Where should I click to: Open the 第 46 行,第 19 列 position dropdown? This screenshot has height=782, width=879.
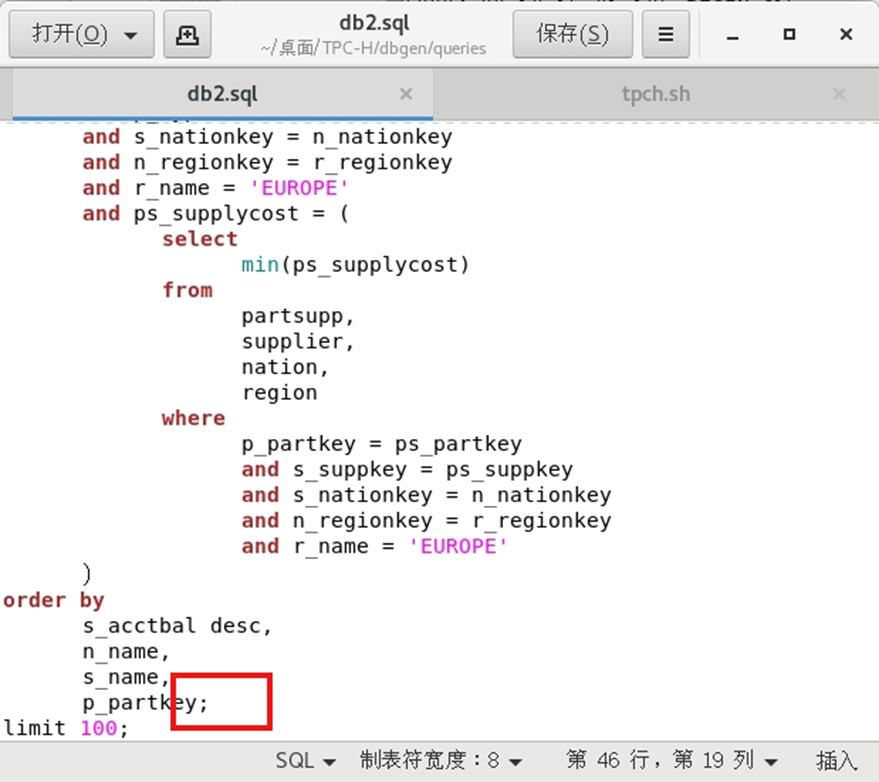[672, 761]
